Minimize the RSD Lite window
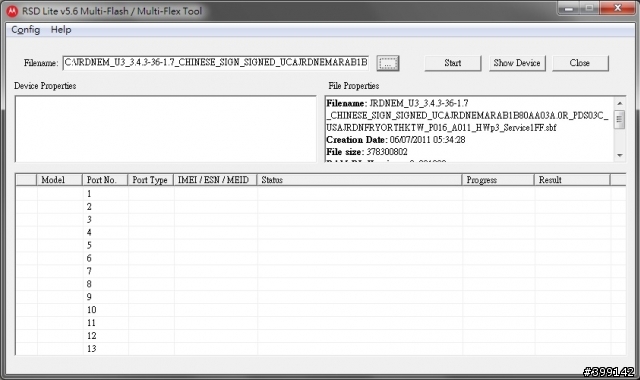Image resolution: width=640 pixels, height=380 pixels. tap(569, 8)
